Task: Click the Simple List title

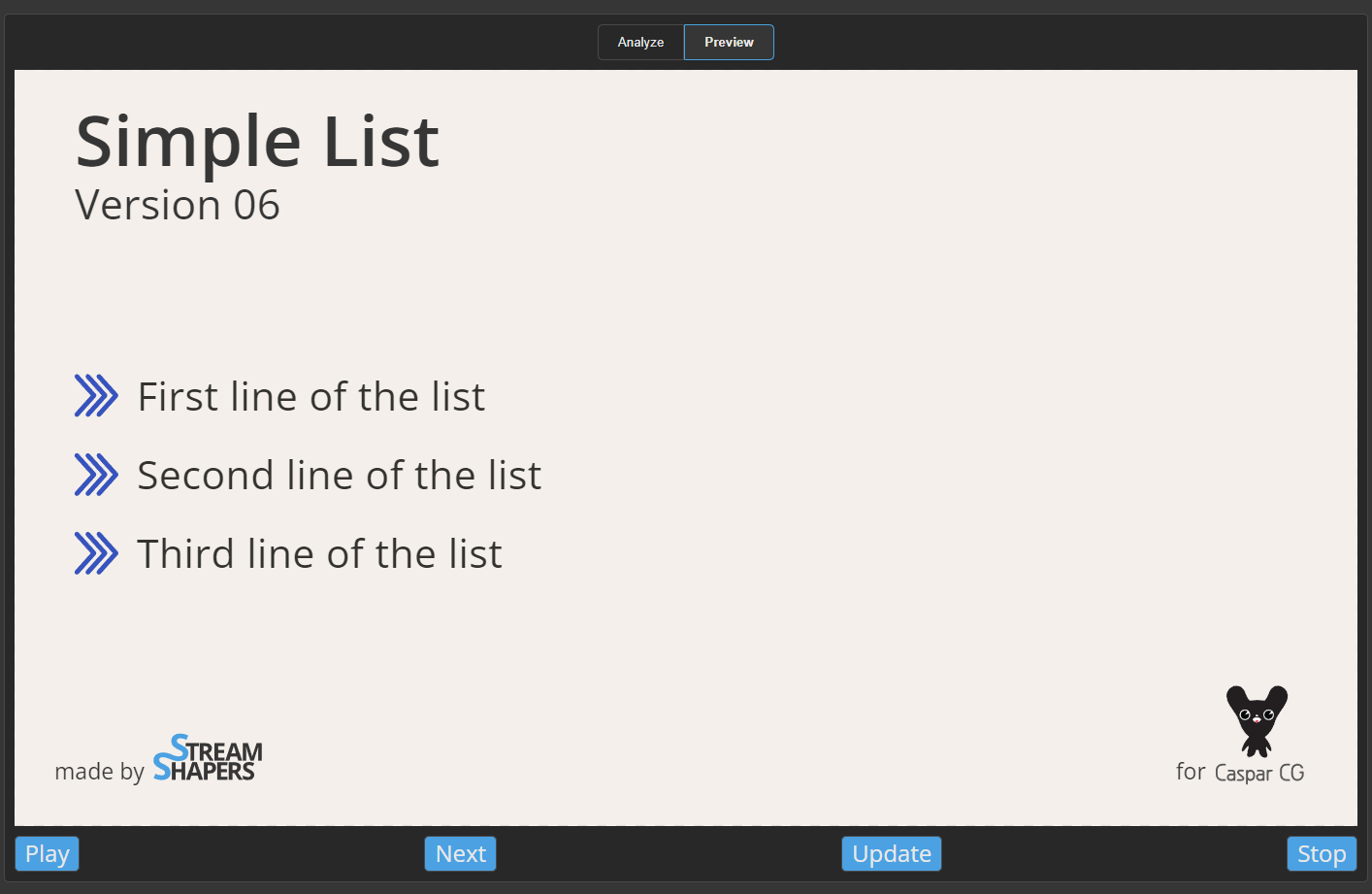Action: 257,142
